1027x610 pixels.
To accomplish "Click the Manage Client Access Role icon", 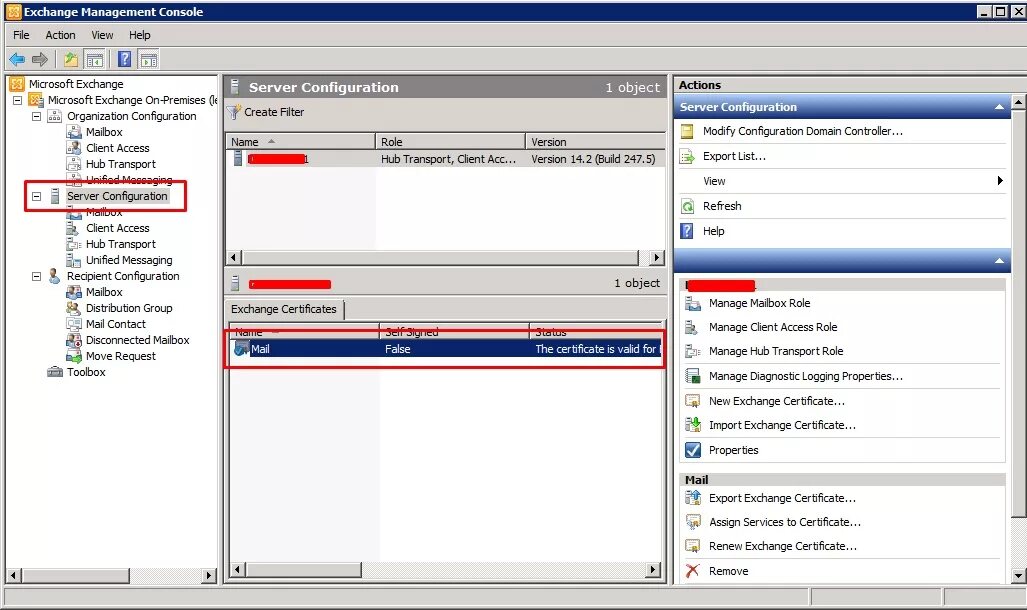I will tap(692, 328).
